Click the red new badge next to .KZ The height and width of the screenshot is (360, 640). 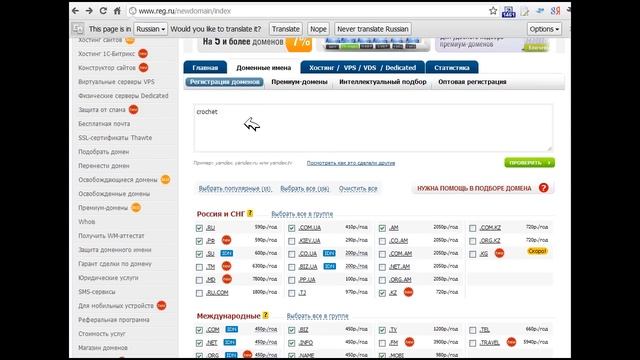pos(408,292)
